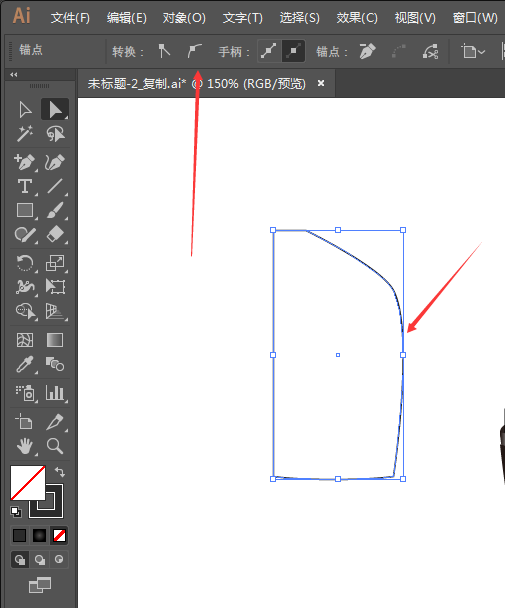Screen dimensions: 505x608
Task: Apply solid Color mode button
Action: pyautogui.click(x=19, y=535)
